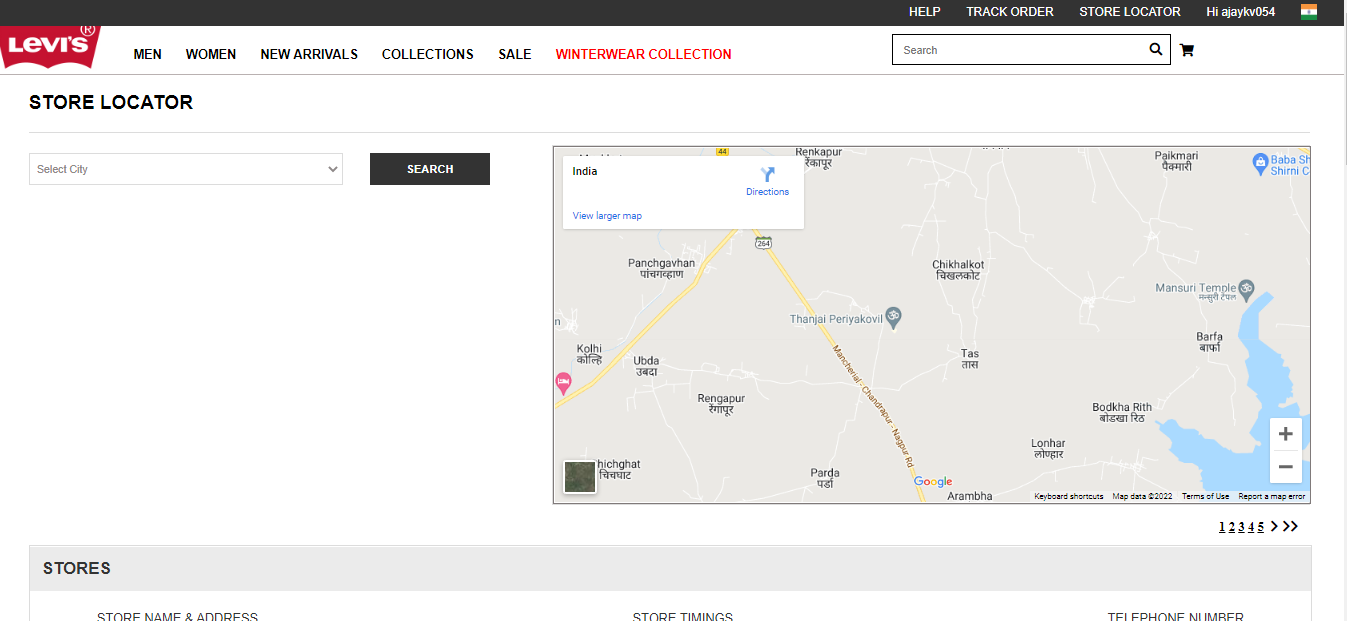Viewport: 1347px width, 621px height.
Task: Jump to last page double arrow
Action: point(1290,526)
